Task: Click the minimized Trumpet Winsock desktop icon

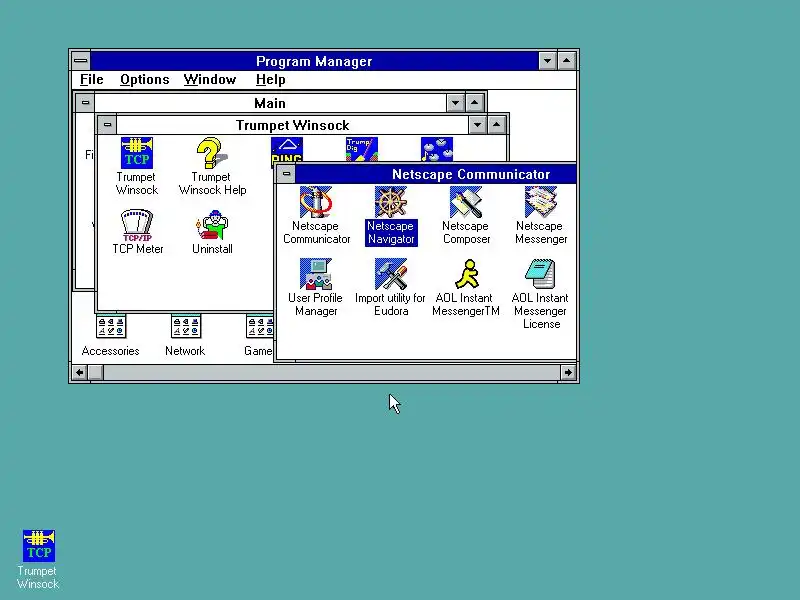Action: coord(39,546)
